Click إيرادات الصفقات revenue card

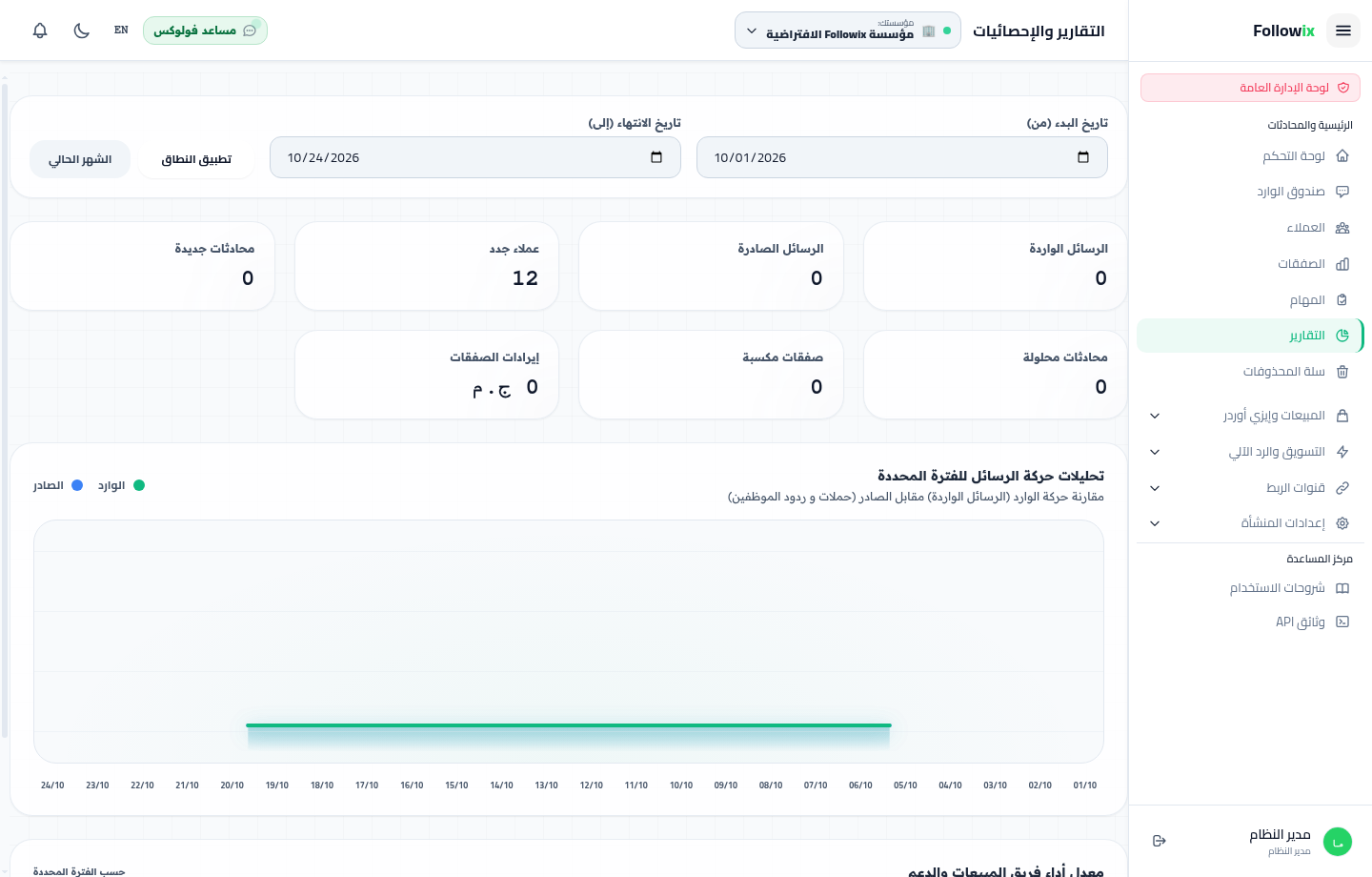coord(427,375)
